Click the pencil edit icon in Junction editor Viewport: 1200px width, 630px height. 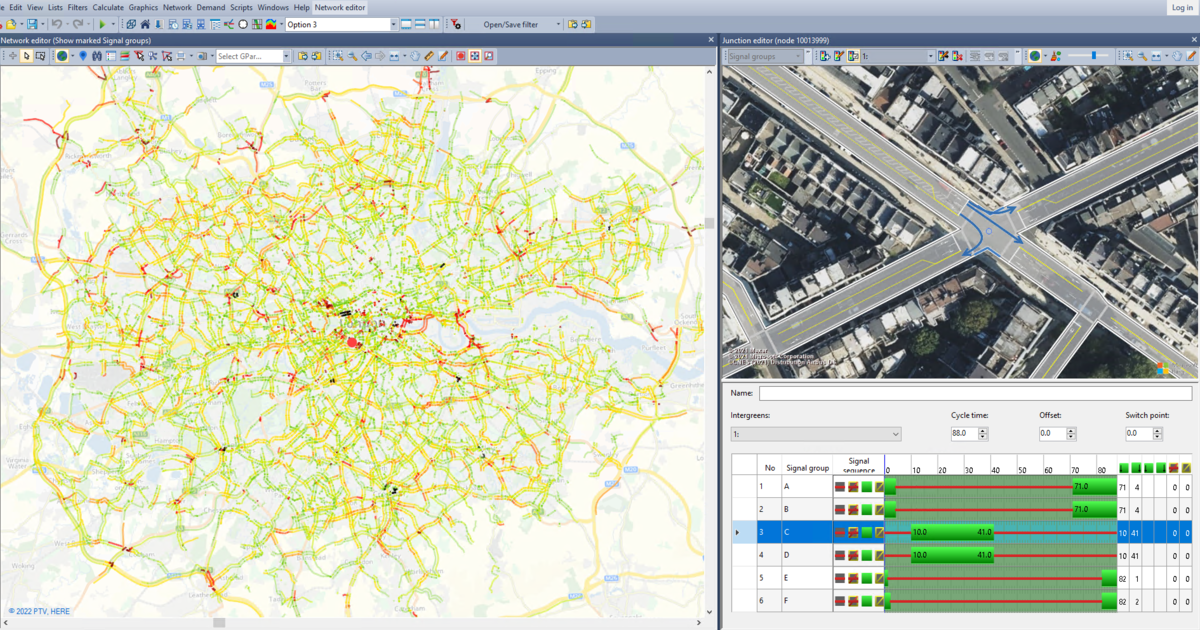1191,56
